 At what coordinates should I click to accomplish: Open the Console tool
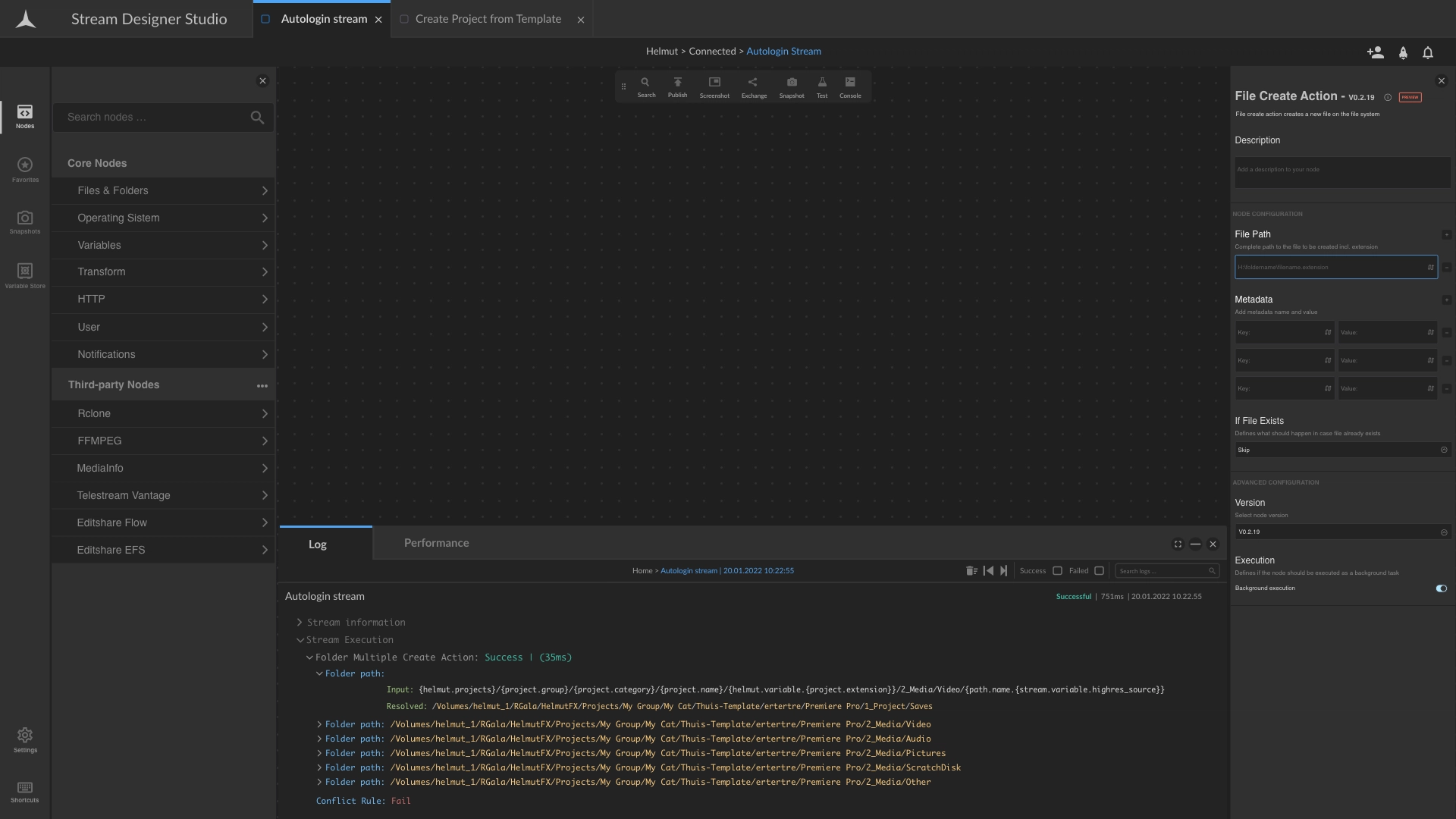point(849,86)
